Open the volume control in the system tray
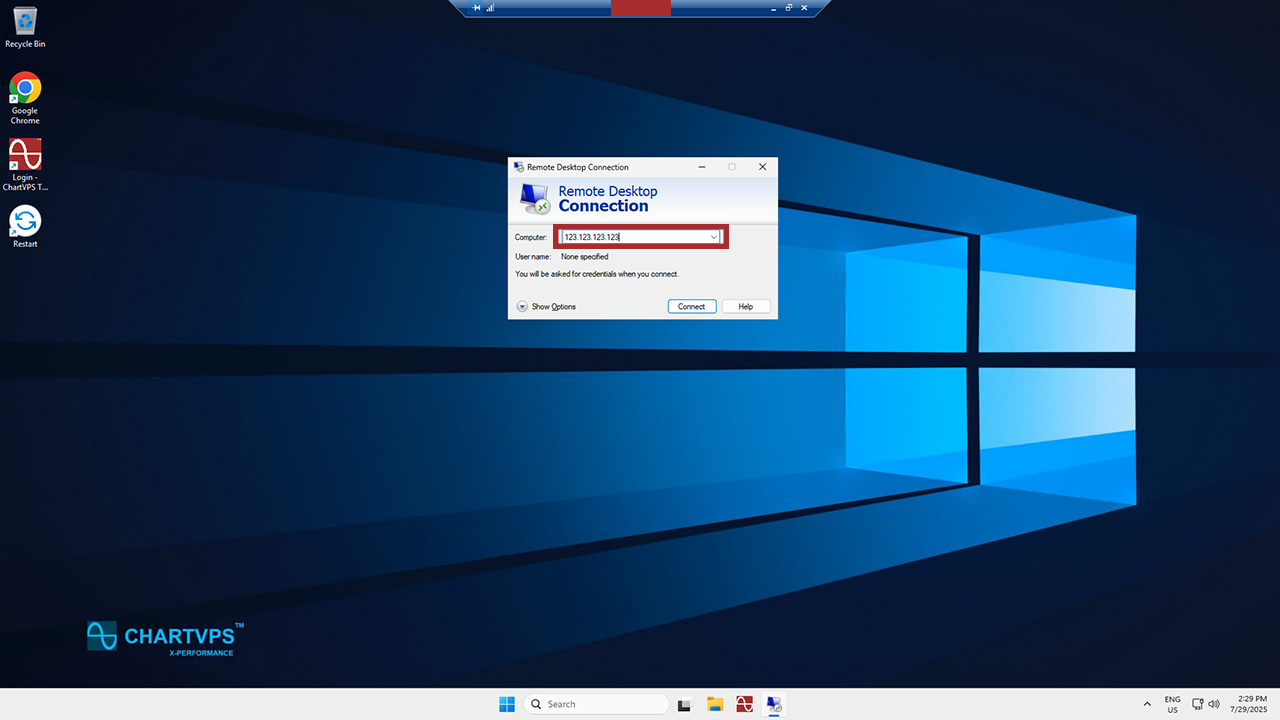This screenshot has height=720, width=1280. coord(1214,704)
